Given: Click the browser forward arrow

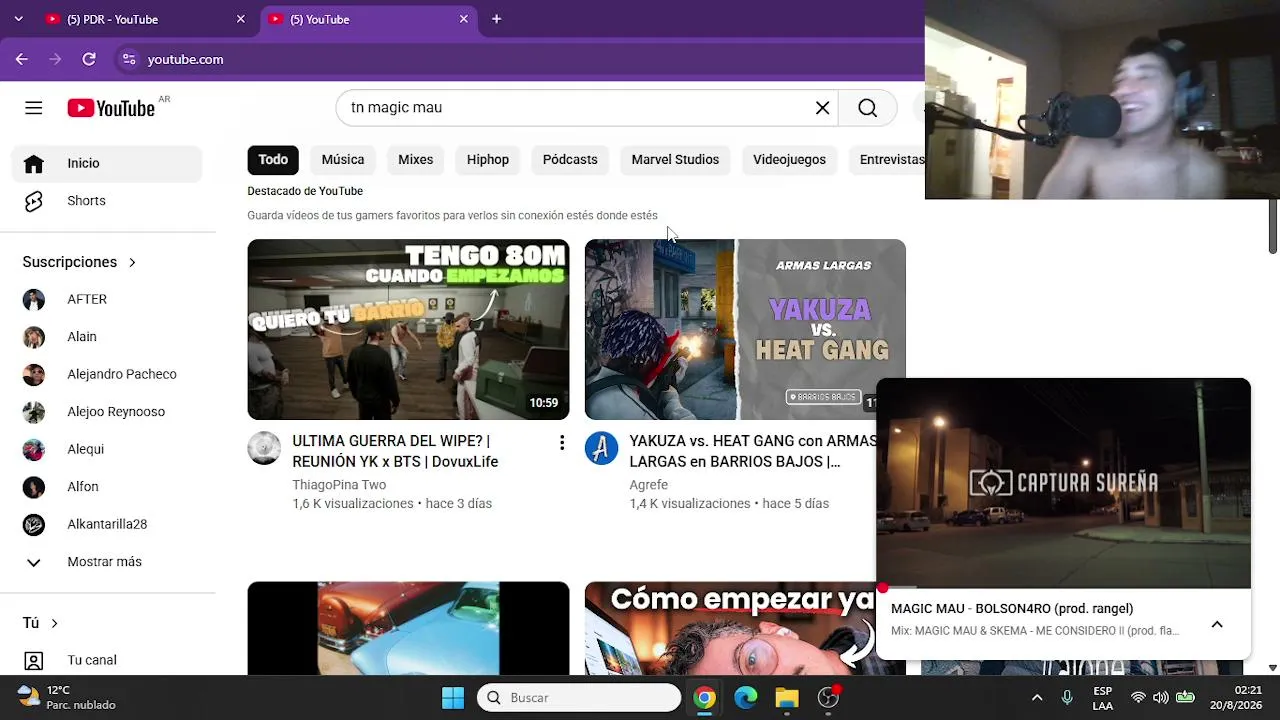Looking at the screenshot, I should click(x=55, y=59).
